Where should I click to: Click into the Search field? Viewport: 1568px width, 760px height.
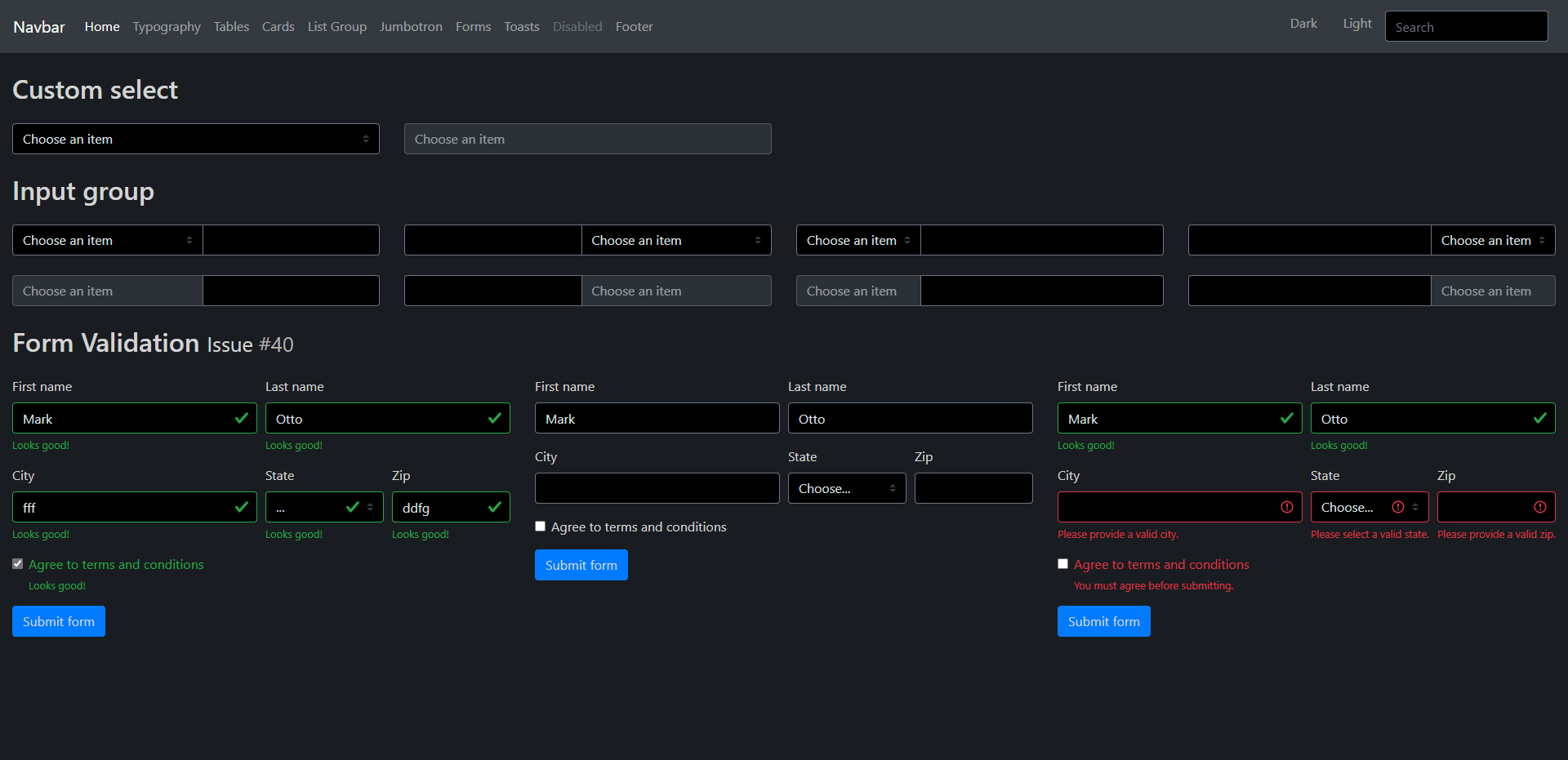click(1466, 26)
